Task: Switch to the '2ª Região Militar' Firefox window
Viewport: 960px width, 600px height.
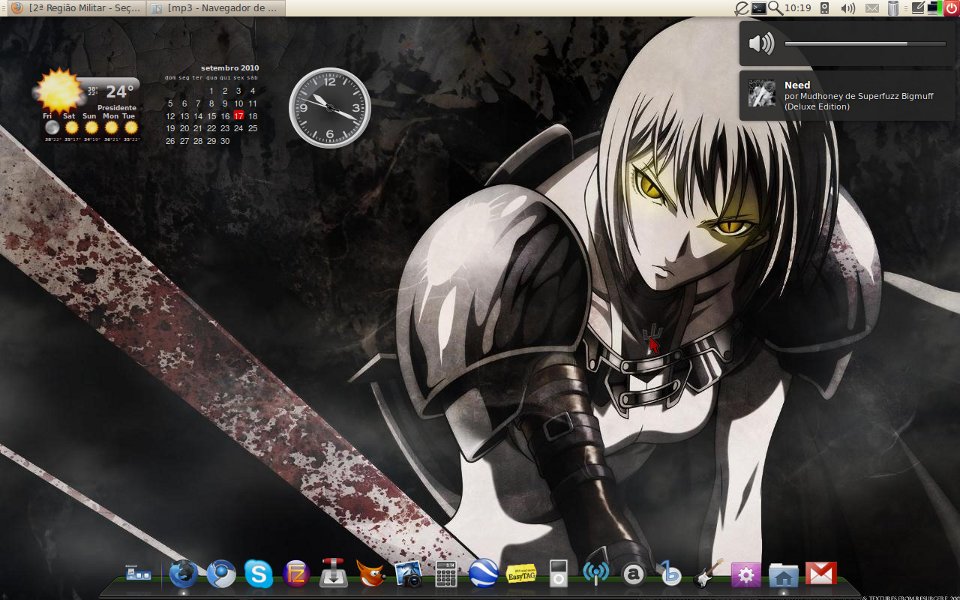Action: coord(76,8)
